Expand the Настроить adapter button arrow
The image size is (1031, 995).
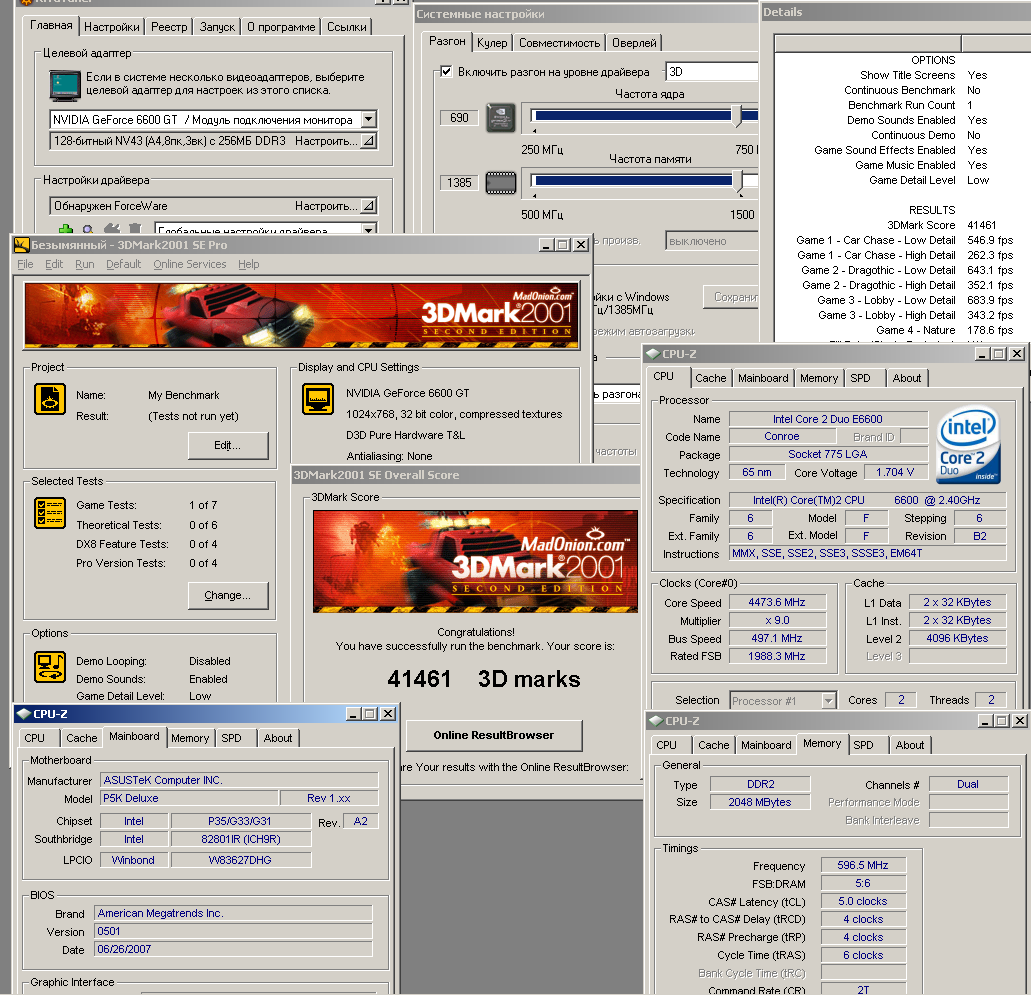(368, 141)
